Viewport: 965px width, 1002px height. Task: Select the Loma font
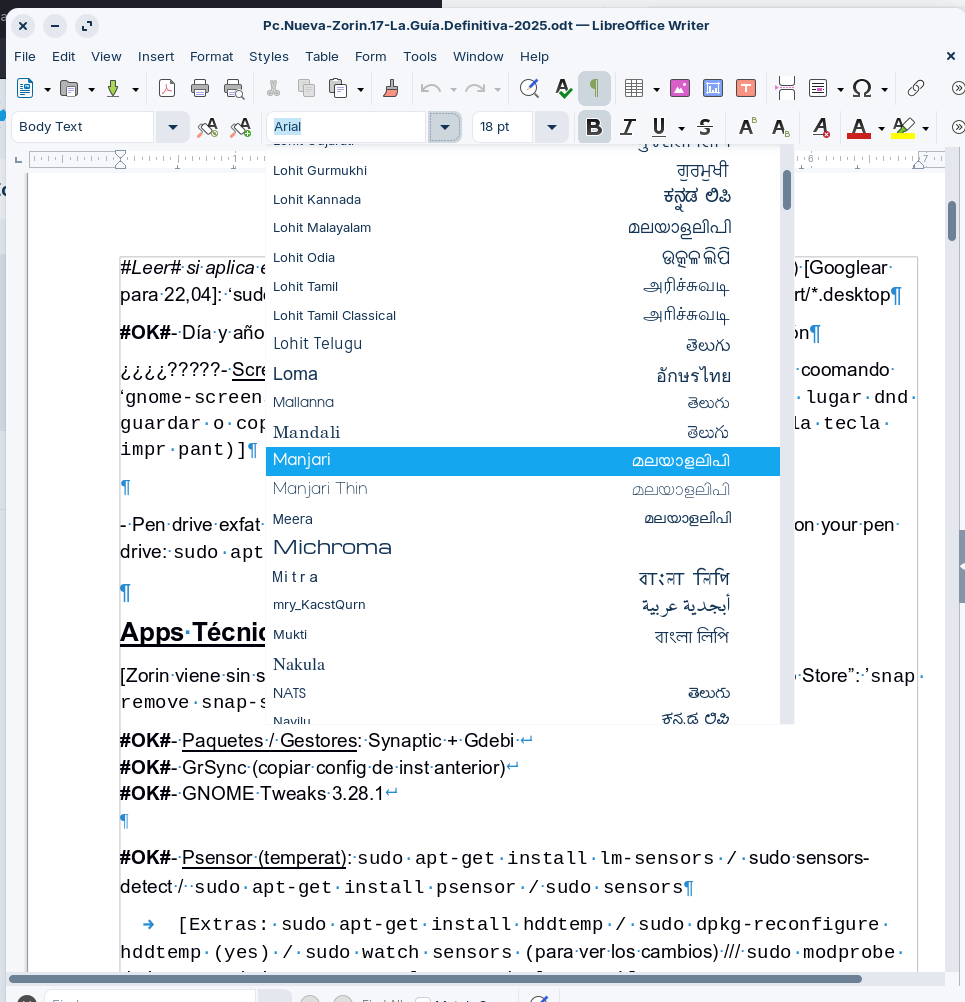click(x=523, y=374)
